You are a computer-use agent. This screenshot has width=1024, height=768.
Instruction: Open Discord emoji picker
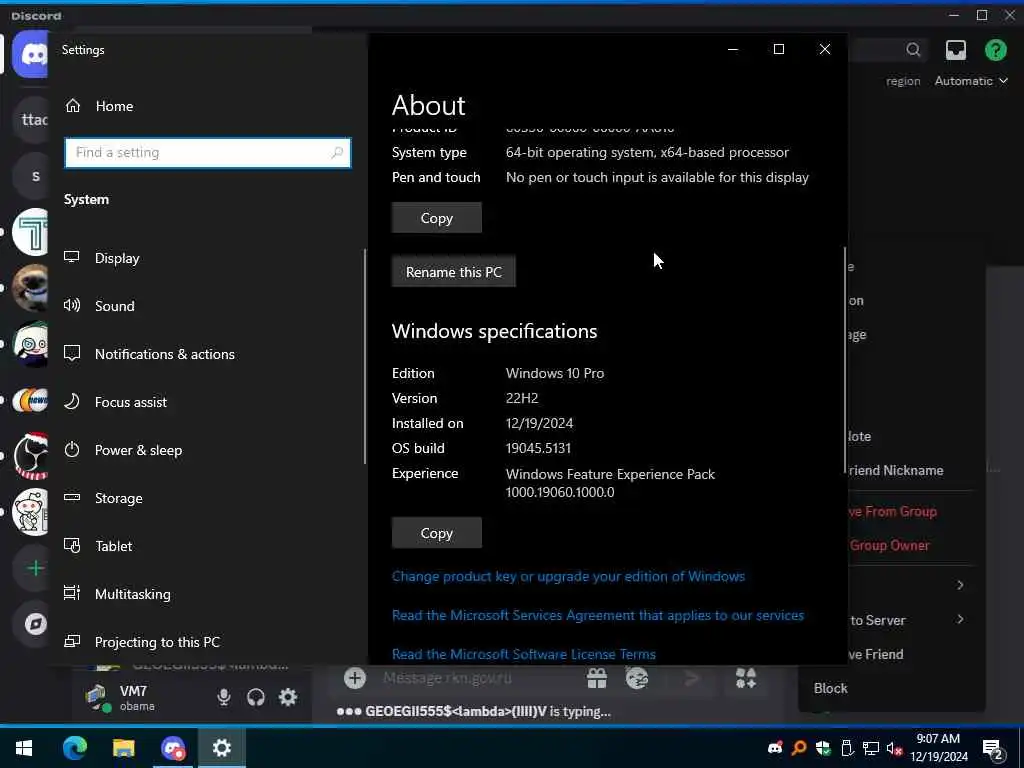637,679
